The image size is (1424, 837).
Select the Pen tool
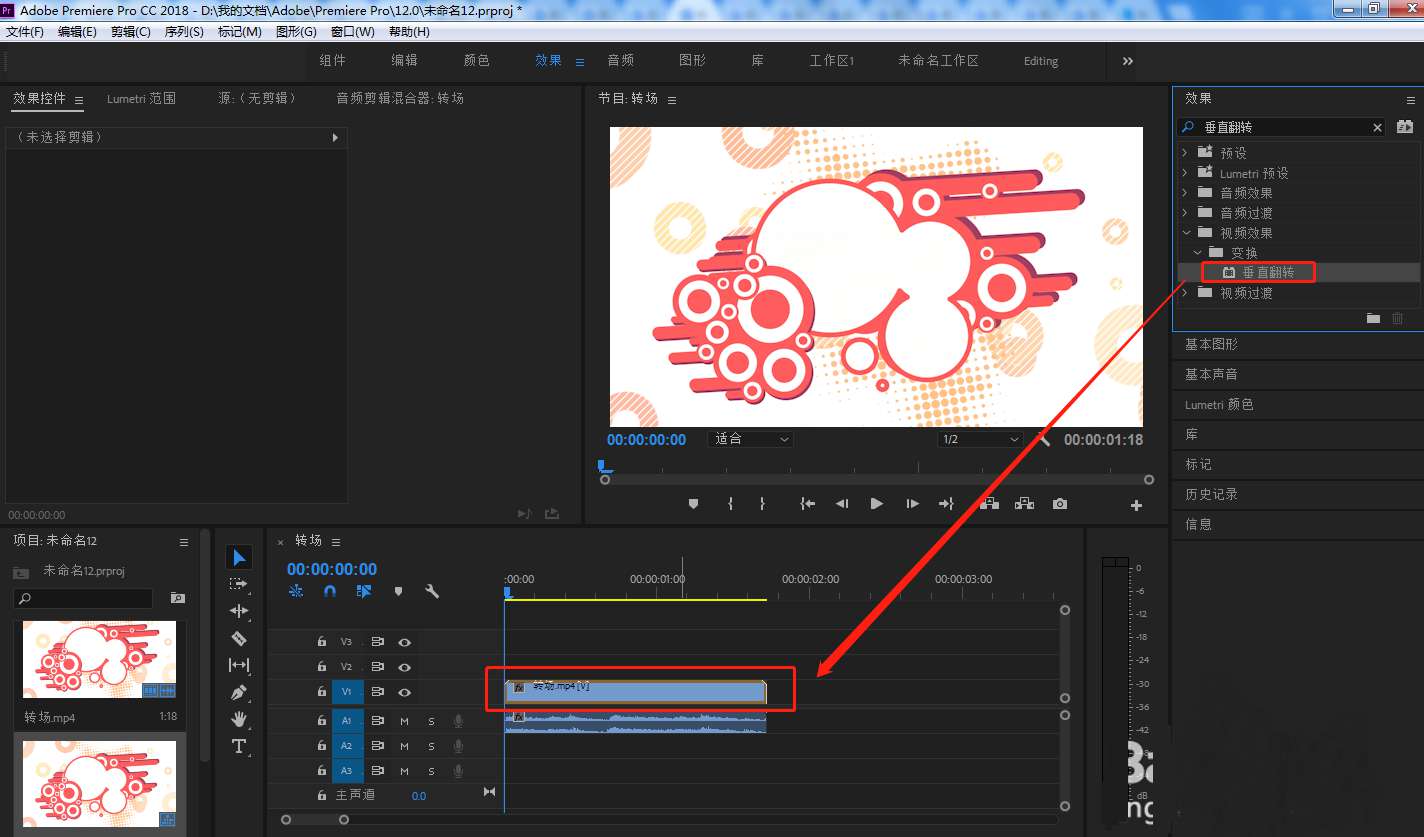coord(239,692)
